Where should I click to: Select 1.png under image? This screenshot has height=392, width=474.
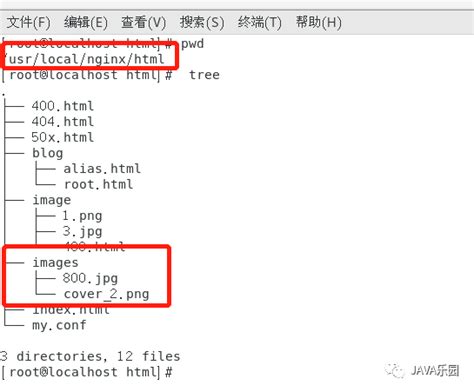82,216
